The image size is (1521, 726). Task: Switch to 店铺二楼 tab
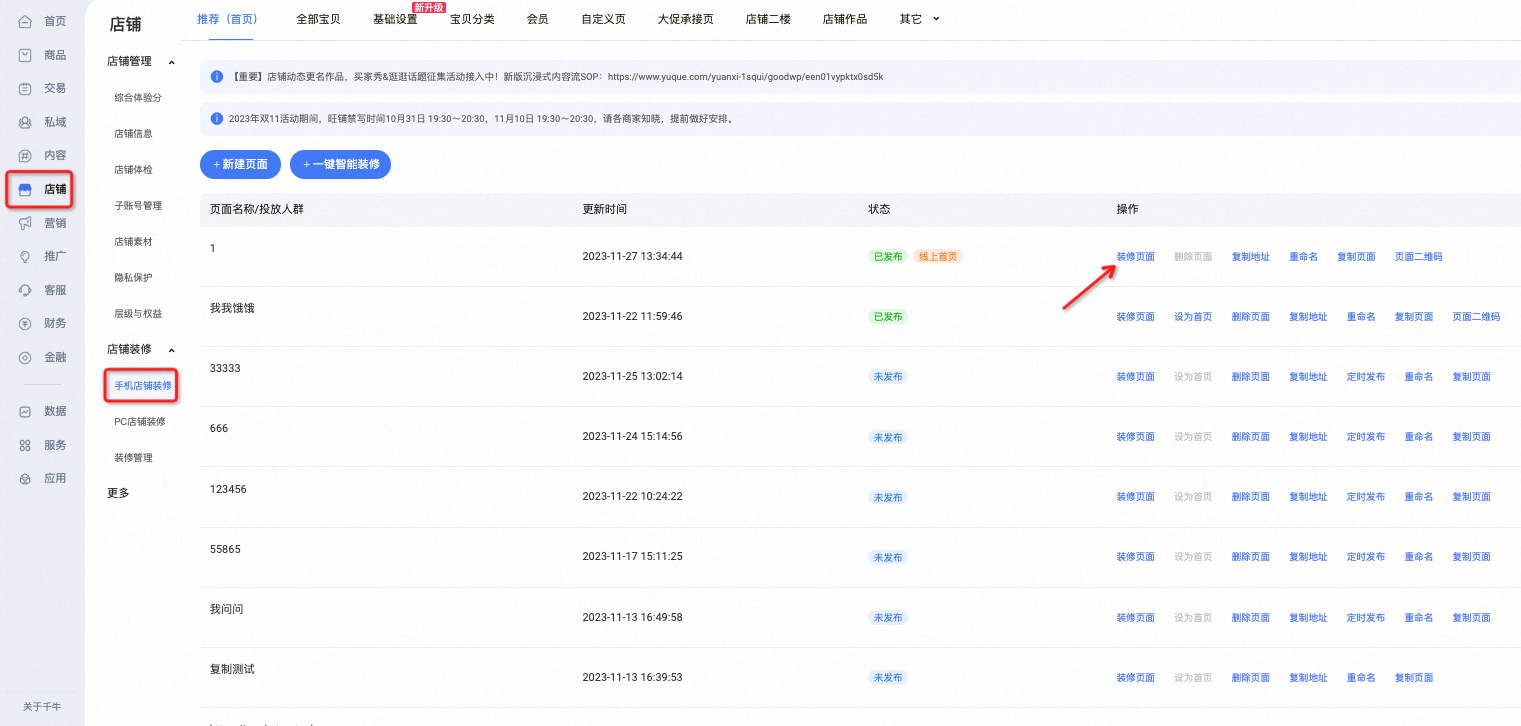pos(768,19)
